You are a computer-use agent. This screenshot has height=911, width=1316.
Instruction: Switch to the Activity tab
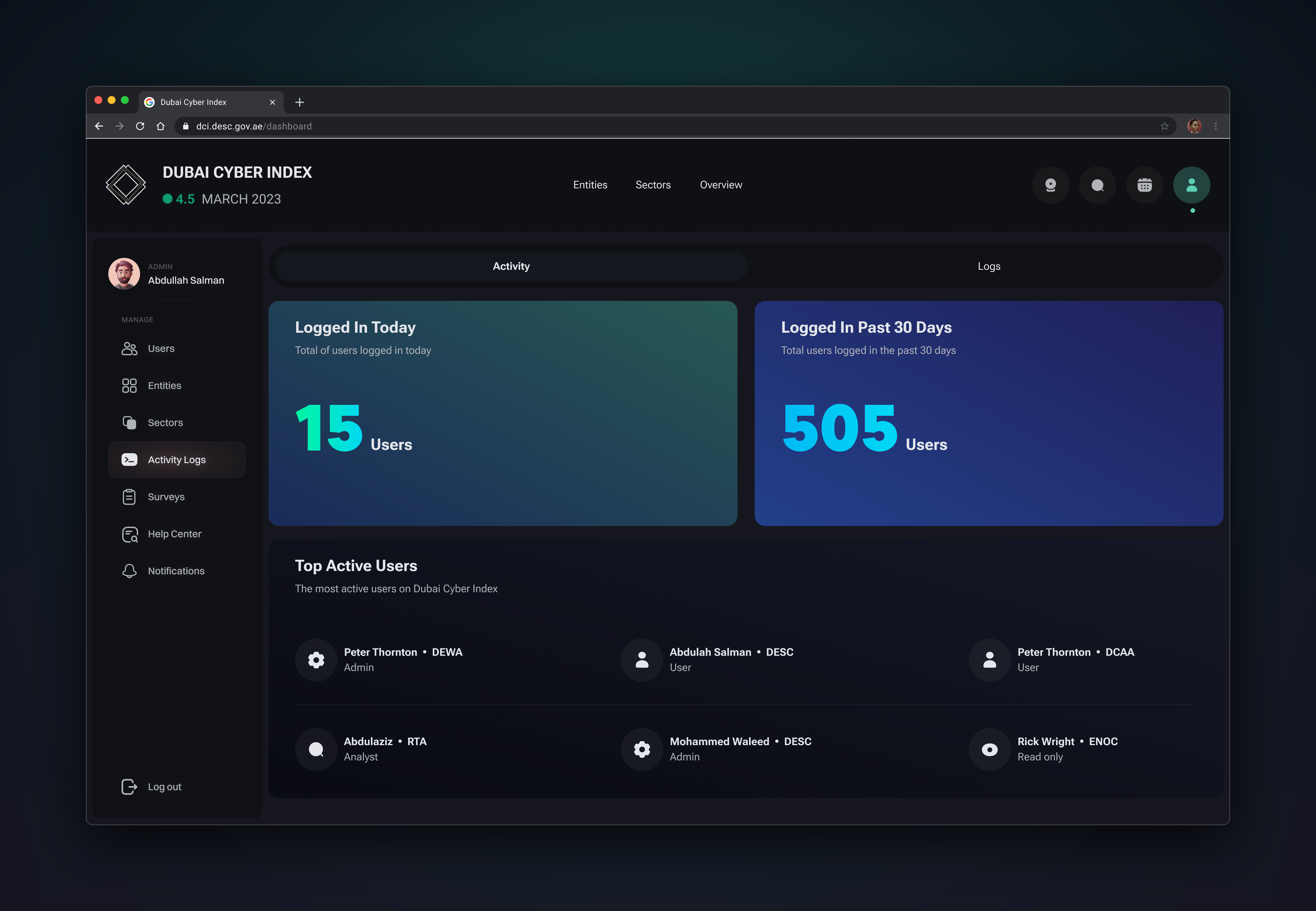(511, 266)
